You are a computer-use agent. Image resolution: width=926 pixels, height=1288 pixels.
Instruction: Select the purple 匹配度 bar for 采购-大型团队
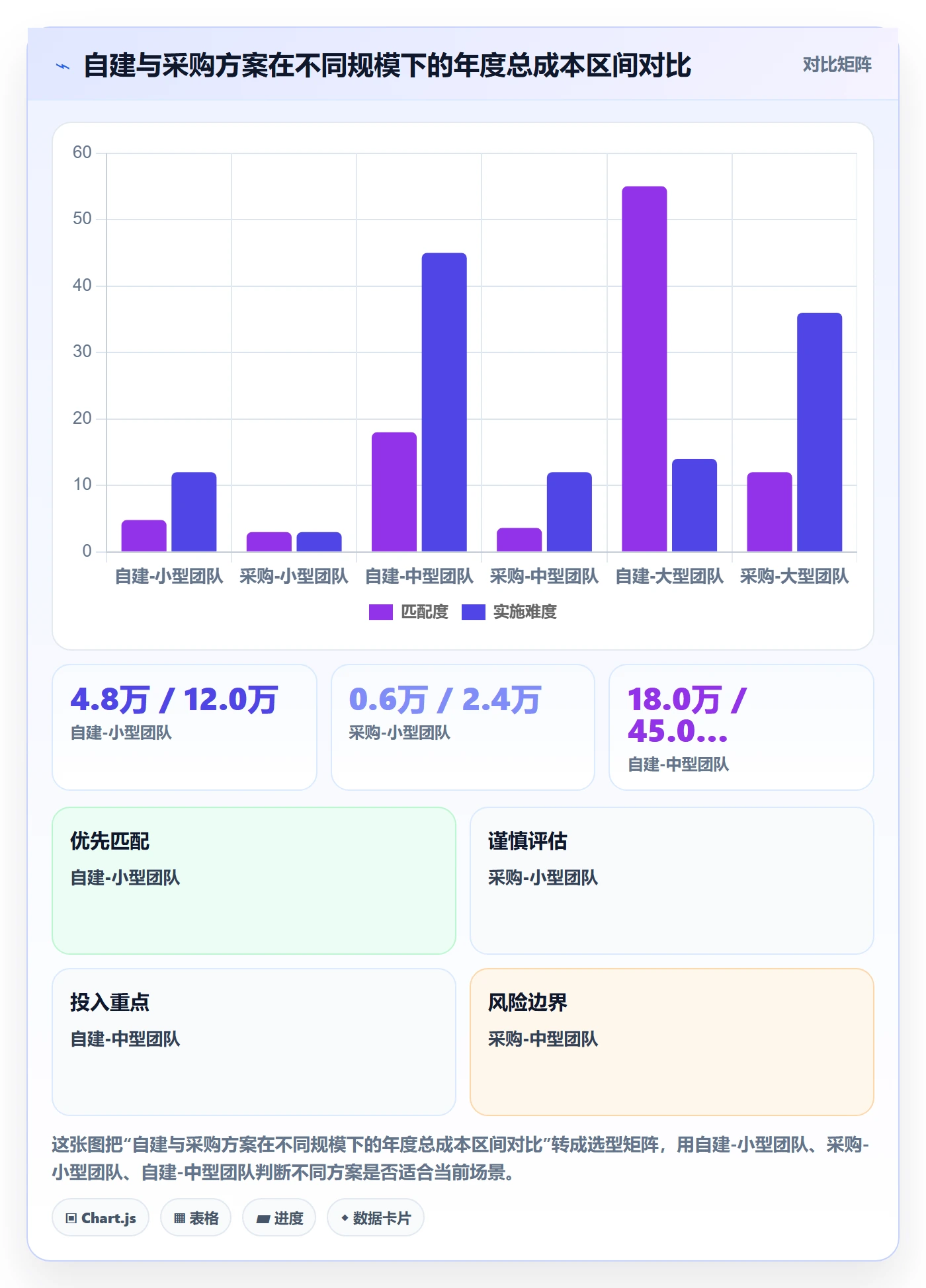pyautogui.click(x=769, y=512)
